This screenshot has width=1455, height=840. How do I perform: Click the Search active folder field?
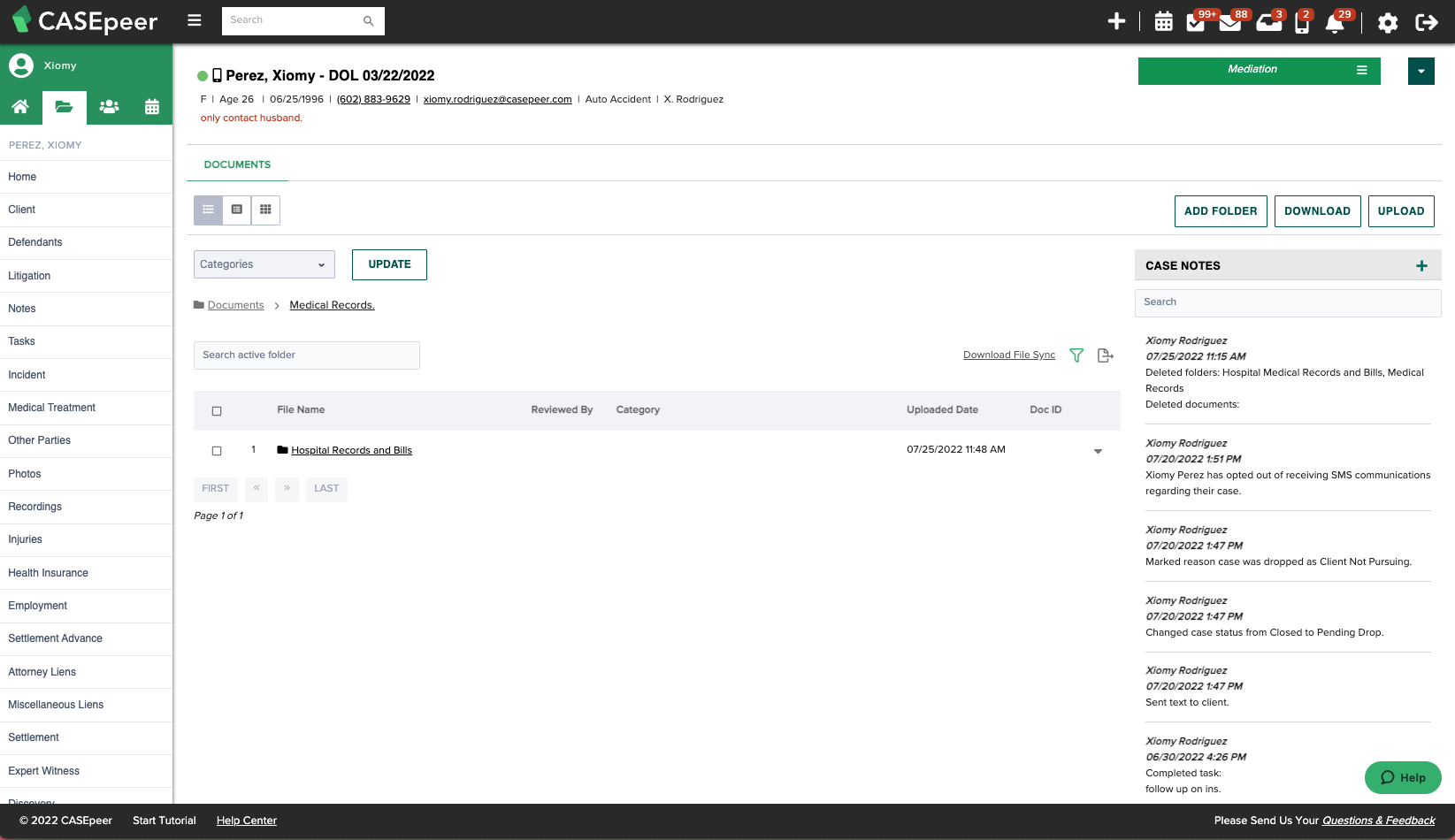pos(306,355)
